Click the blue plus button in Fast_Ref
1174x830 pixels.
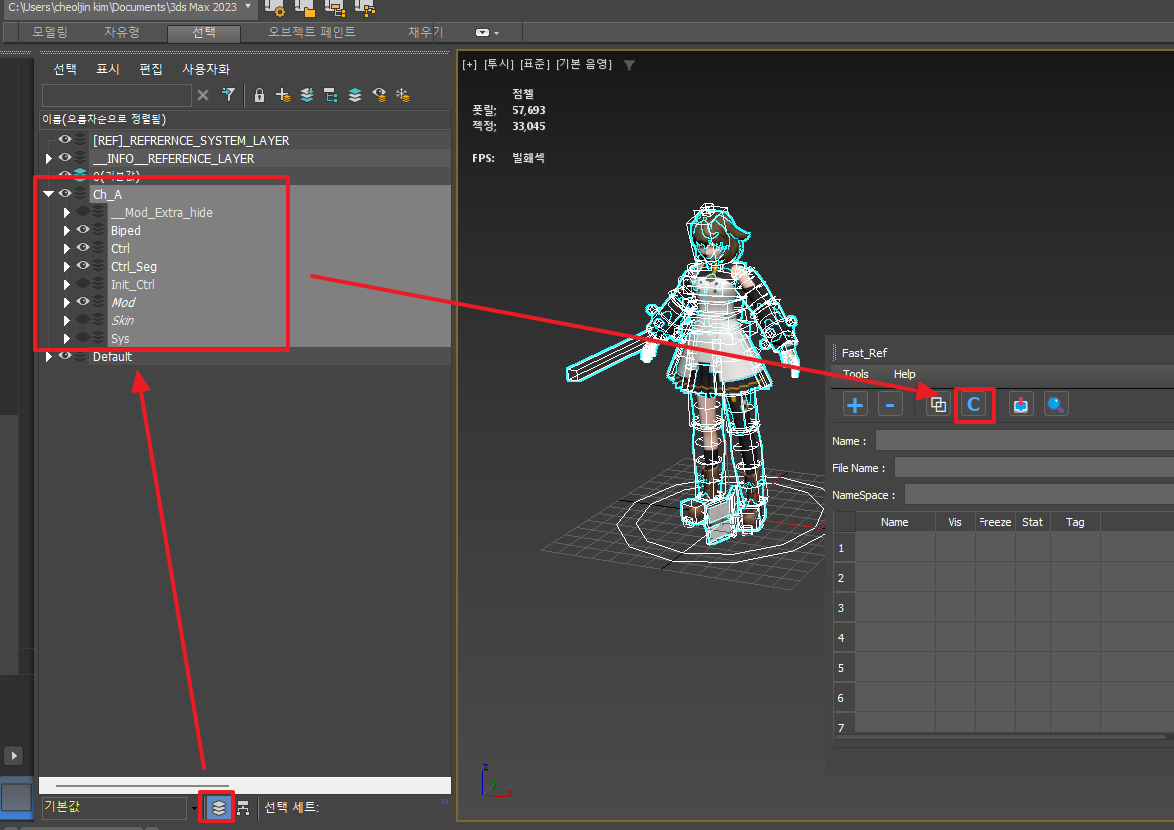click(855, 405)
